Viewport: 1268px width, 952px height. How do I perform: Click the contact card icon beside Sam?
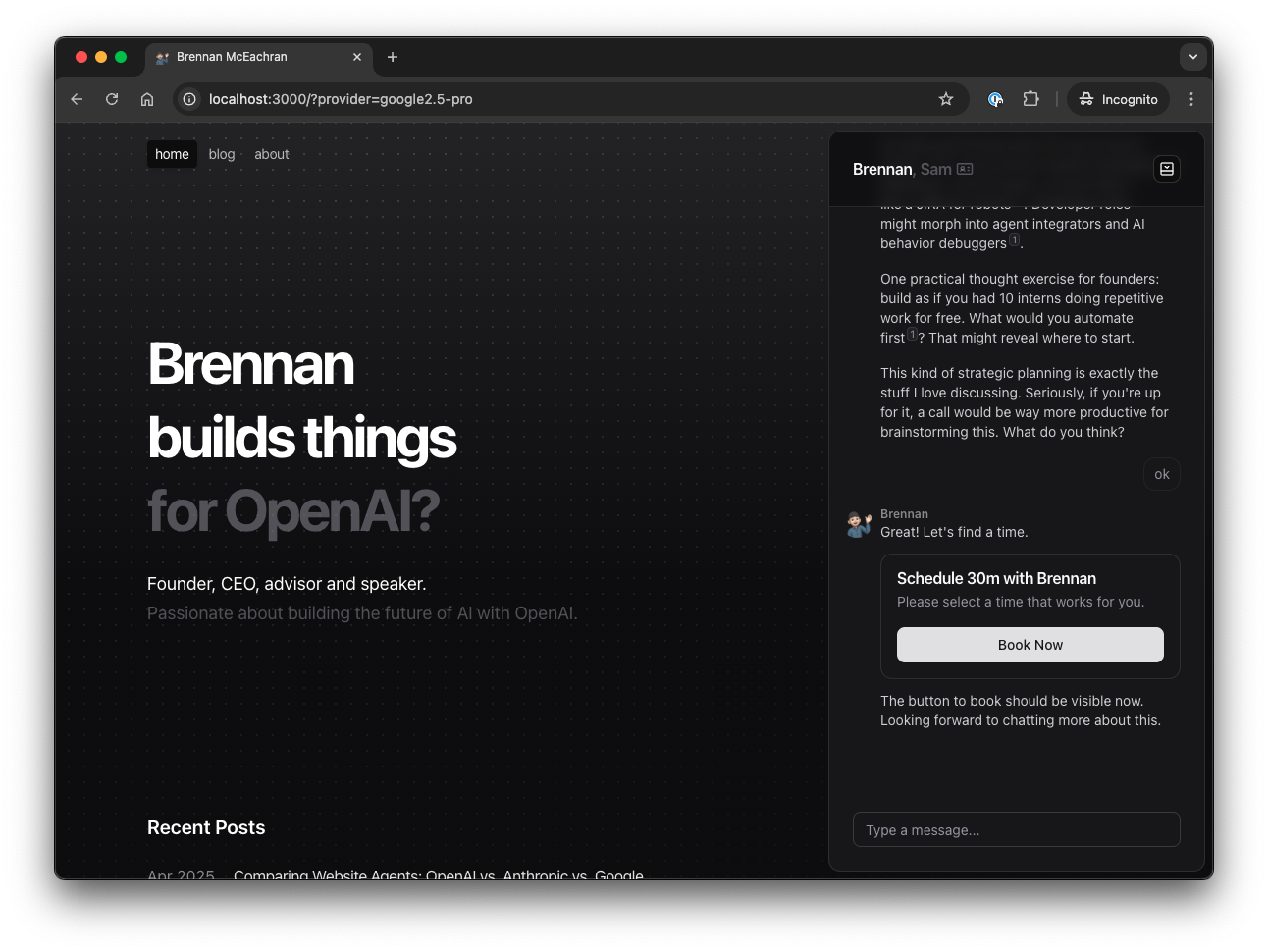point(965,169)
